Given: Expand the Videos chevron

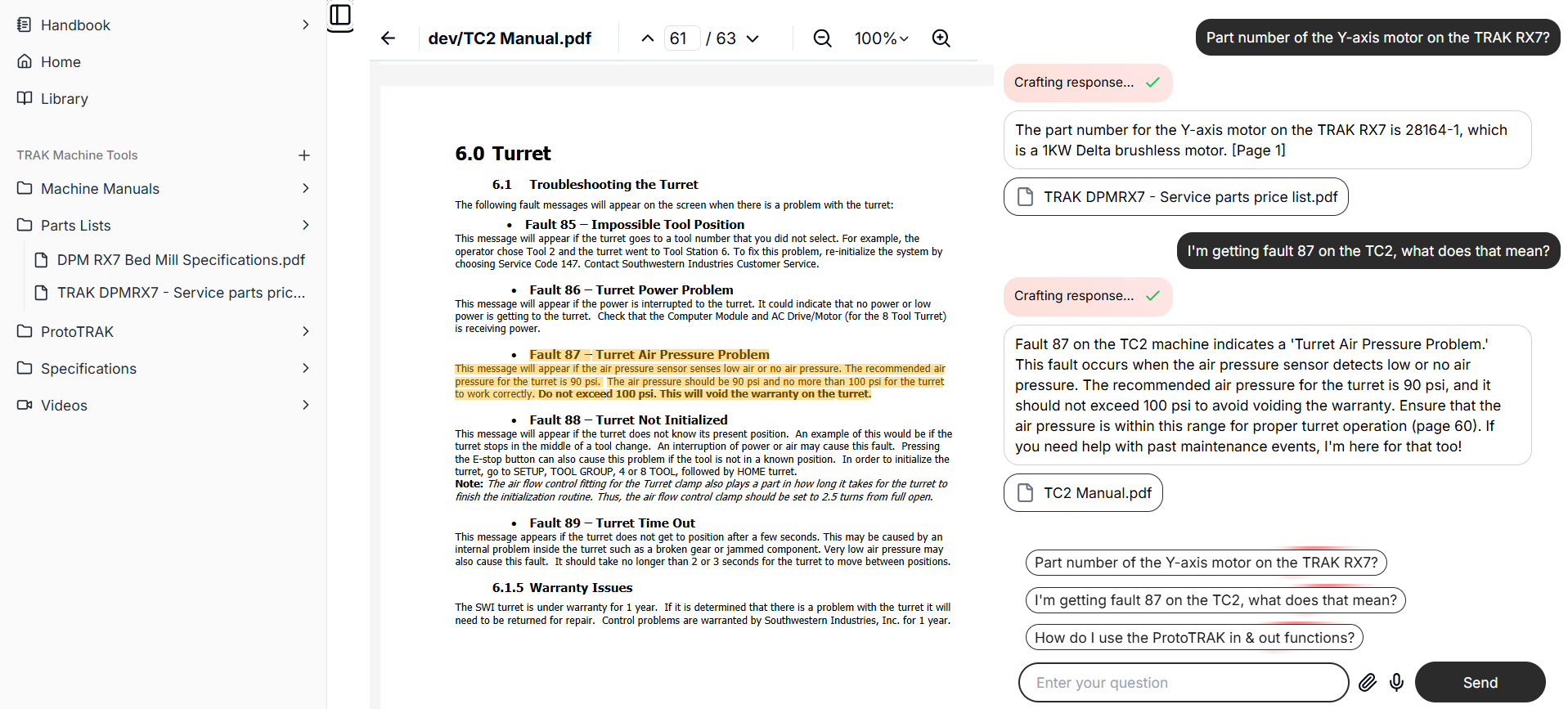Looking at the screenshot, I should (x=305, y=405).
